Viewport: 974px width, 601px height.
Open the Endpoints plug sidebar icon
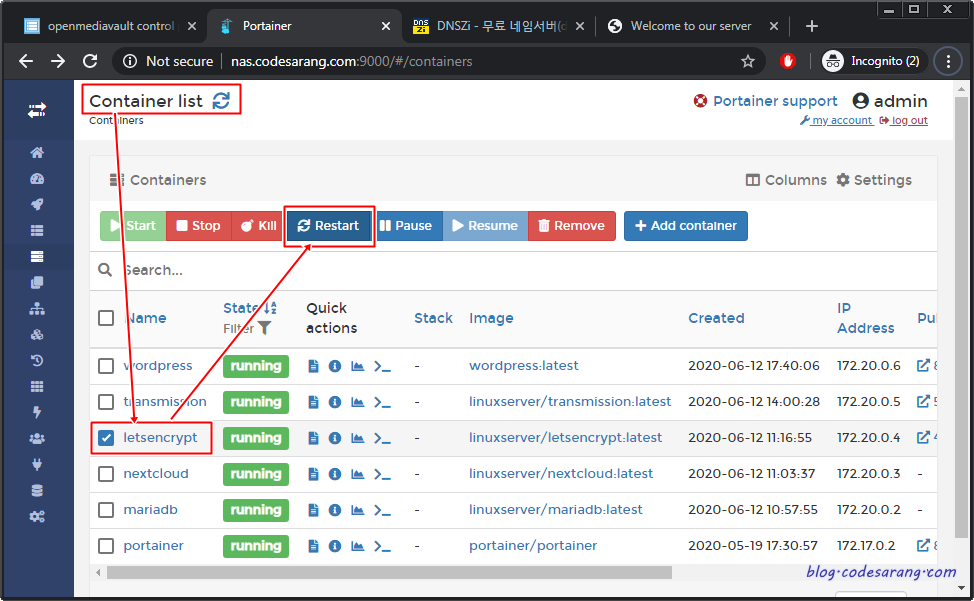pos(37,464)
